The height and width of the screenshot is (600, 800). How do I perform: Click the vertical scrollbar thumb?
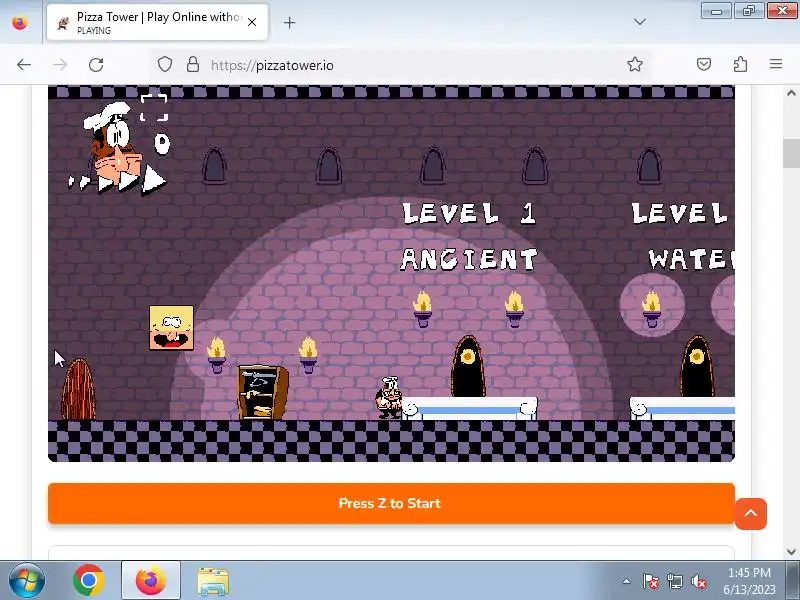(791, 152)
